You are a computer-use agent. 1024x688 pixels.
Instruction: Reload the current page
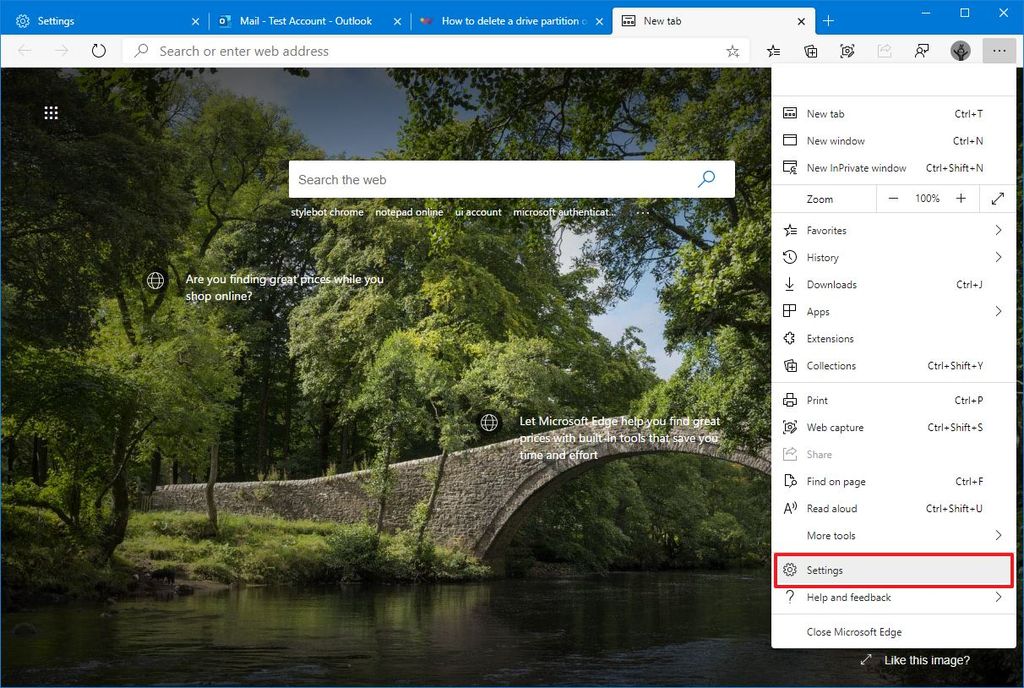97,50
